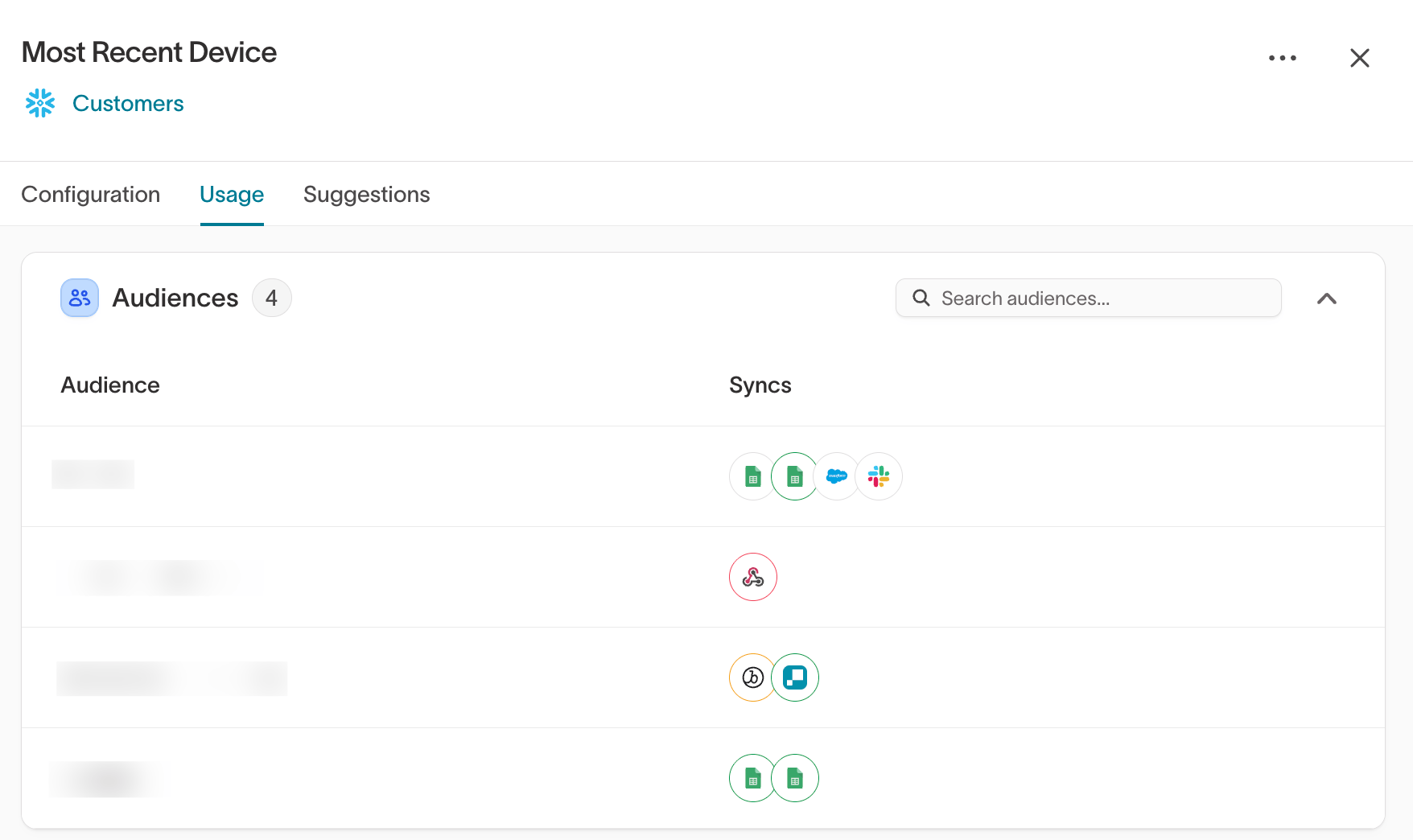Screen dimensions: 1413x840
Task: Click the Audiences people icon
Action: (x=80, y=298)
